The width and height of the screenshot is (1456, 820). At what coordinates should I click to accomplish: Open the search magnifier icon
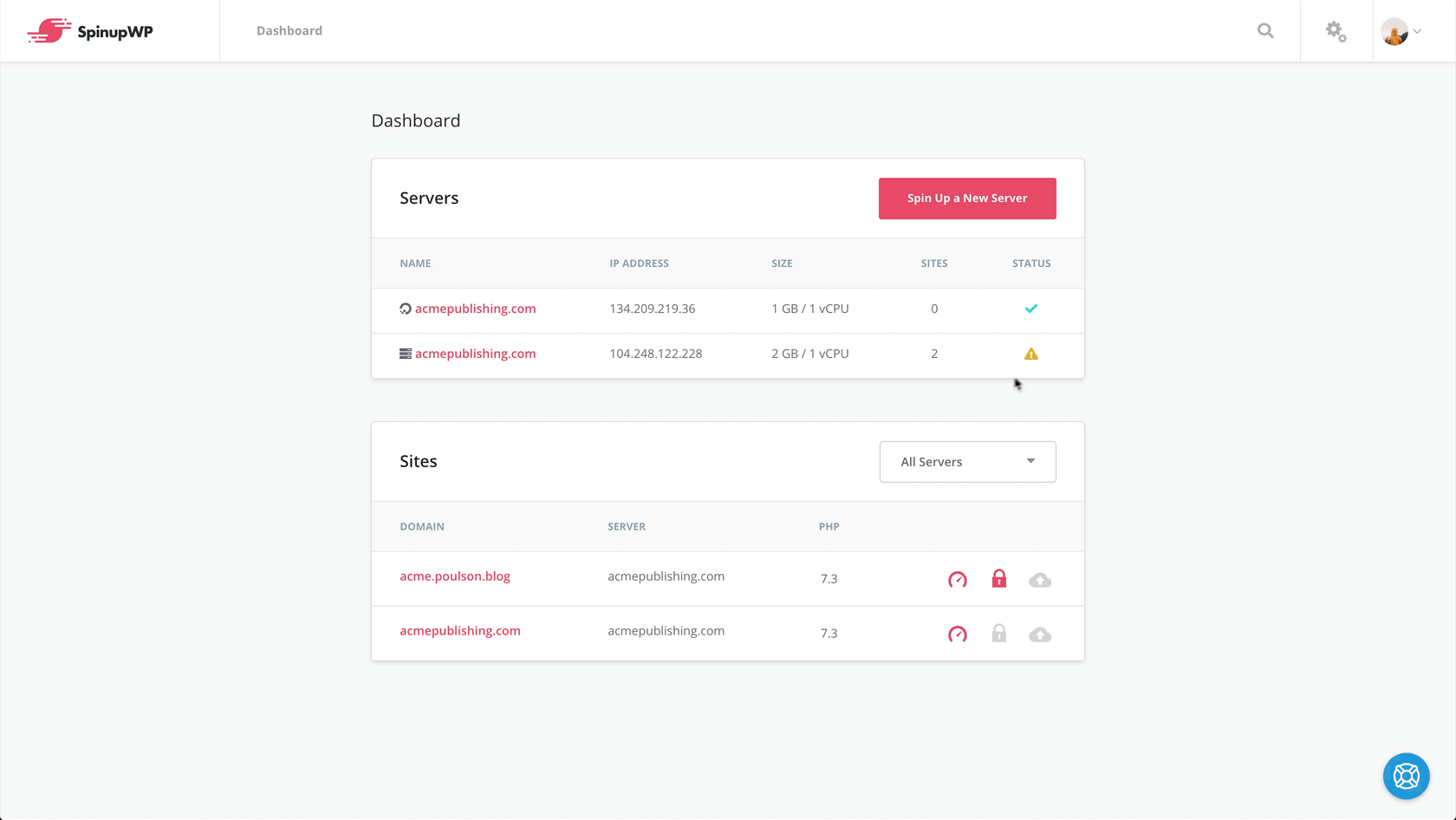1265,31
